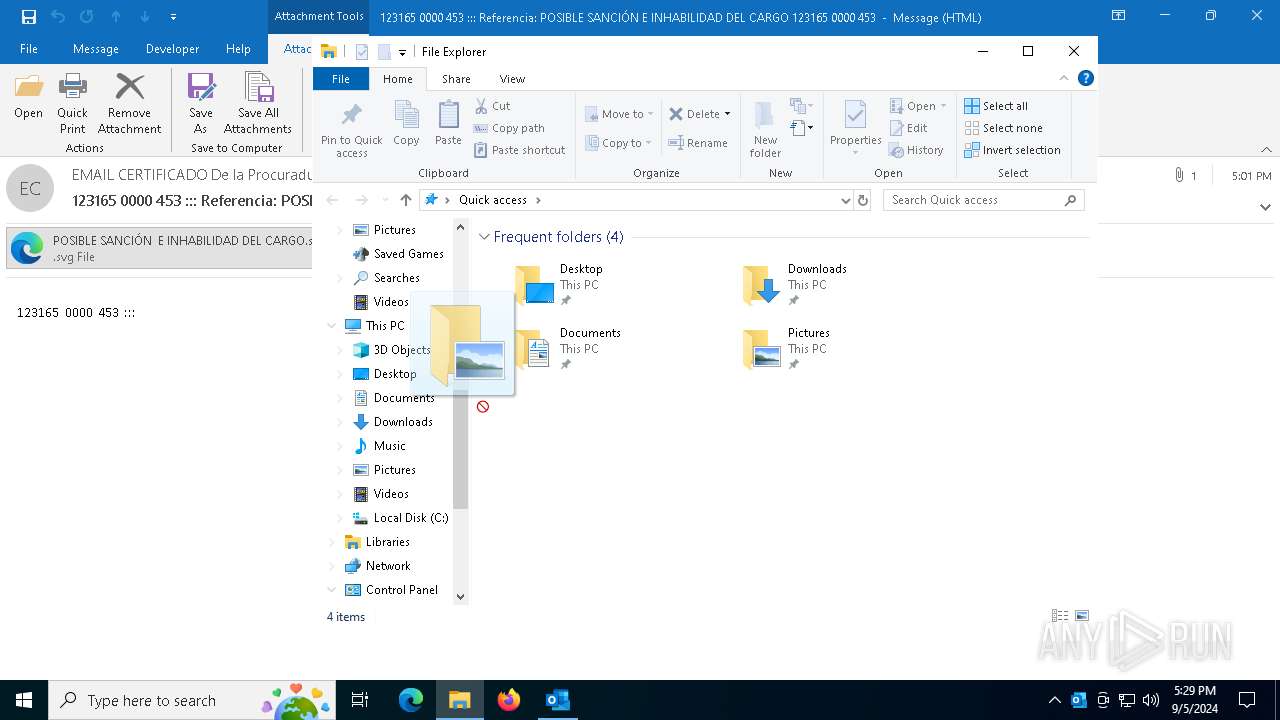Expand the Copy to dropdown
Viewport: 1280px width, 720px height.
pos(650,143)
